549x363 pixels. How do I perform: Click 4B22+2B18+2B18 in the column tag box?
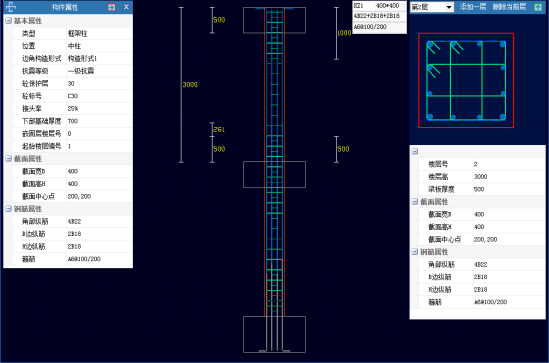[376, 16]
